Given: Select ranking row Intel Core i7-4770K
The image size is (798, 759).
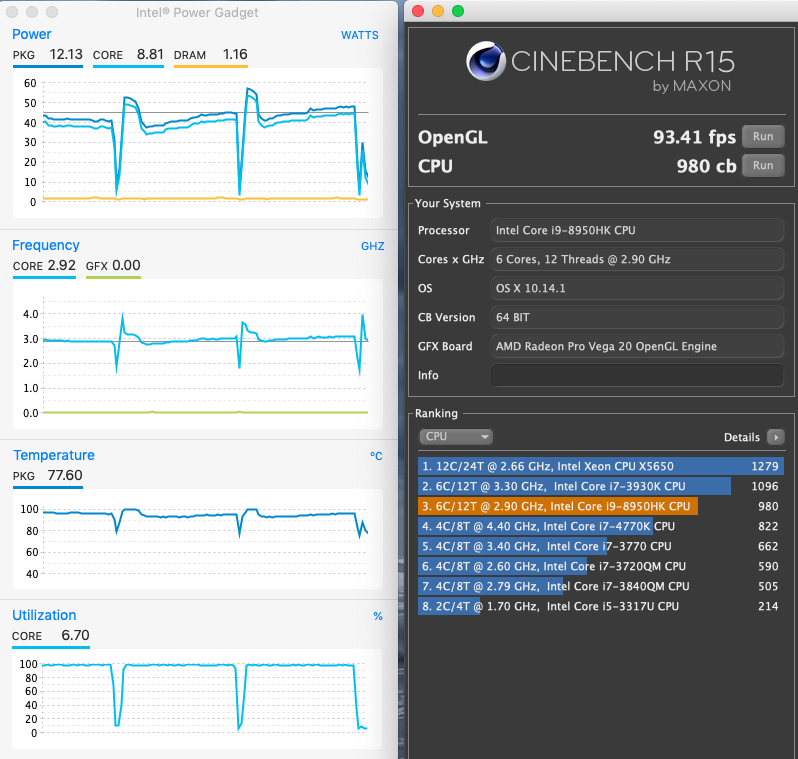Looking at the screenshot, I should [x=601, y=526].
